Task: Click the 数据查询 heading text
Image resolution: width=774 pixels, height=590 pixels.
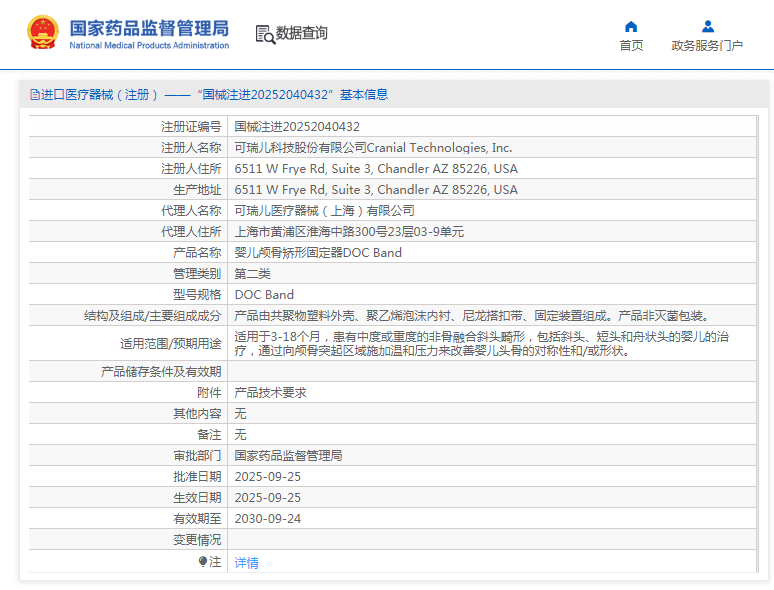Action: (x=301, y=33)
